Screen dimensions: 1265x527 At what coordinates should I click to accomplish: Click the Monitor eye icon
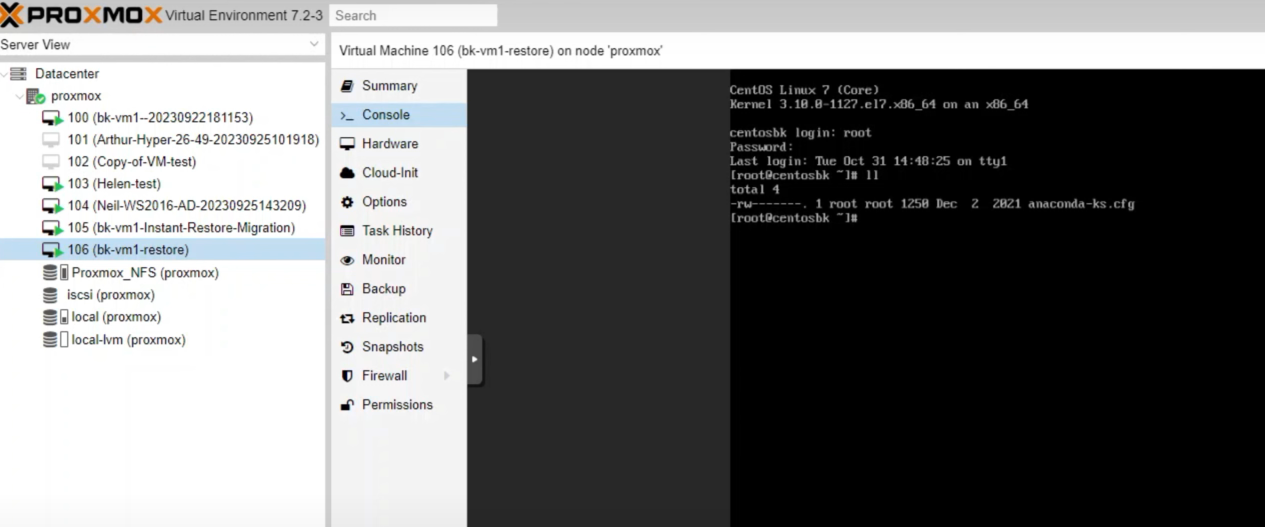coord(347,260)
